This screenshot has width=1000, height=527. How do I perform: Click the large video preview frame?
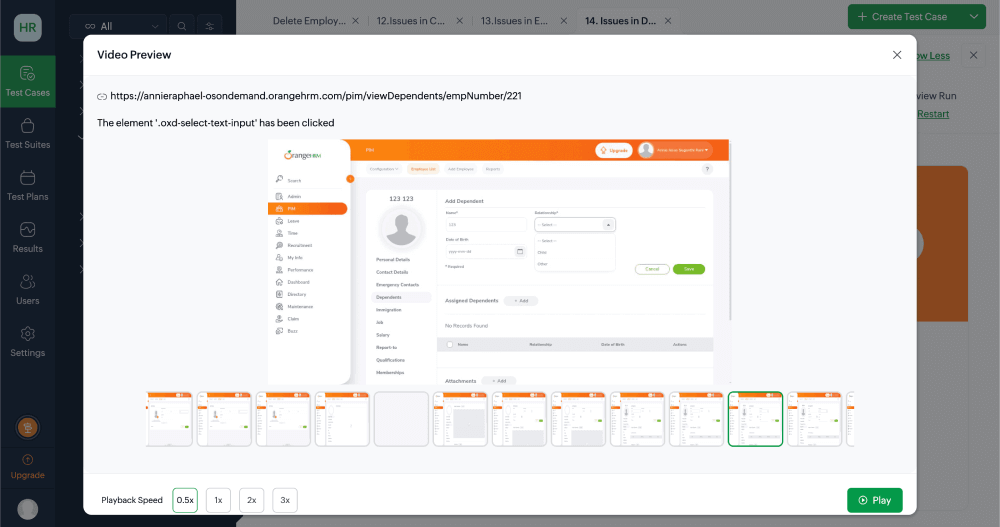coord(499,262)
